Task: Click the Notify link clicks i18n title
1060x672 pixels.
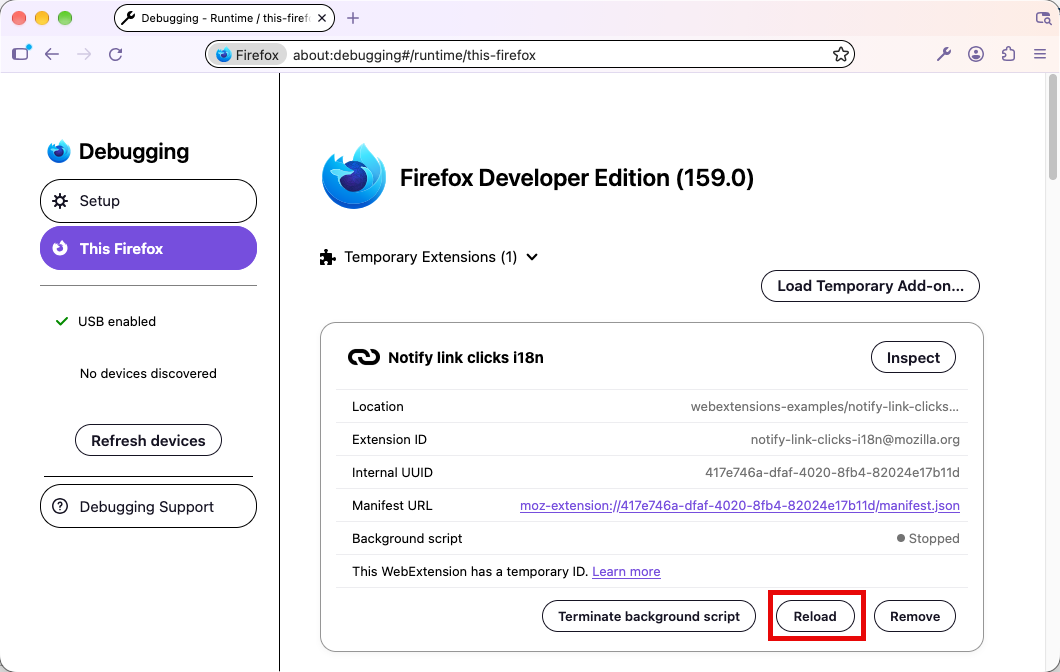Action: [x=466, y=358]
